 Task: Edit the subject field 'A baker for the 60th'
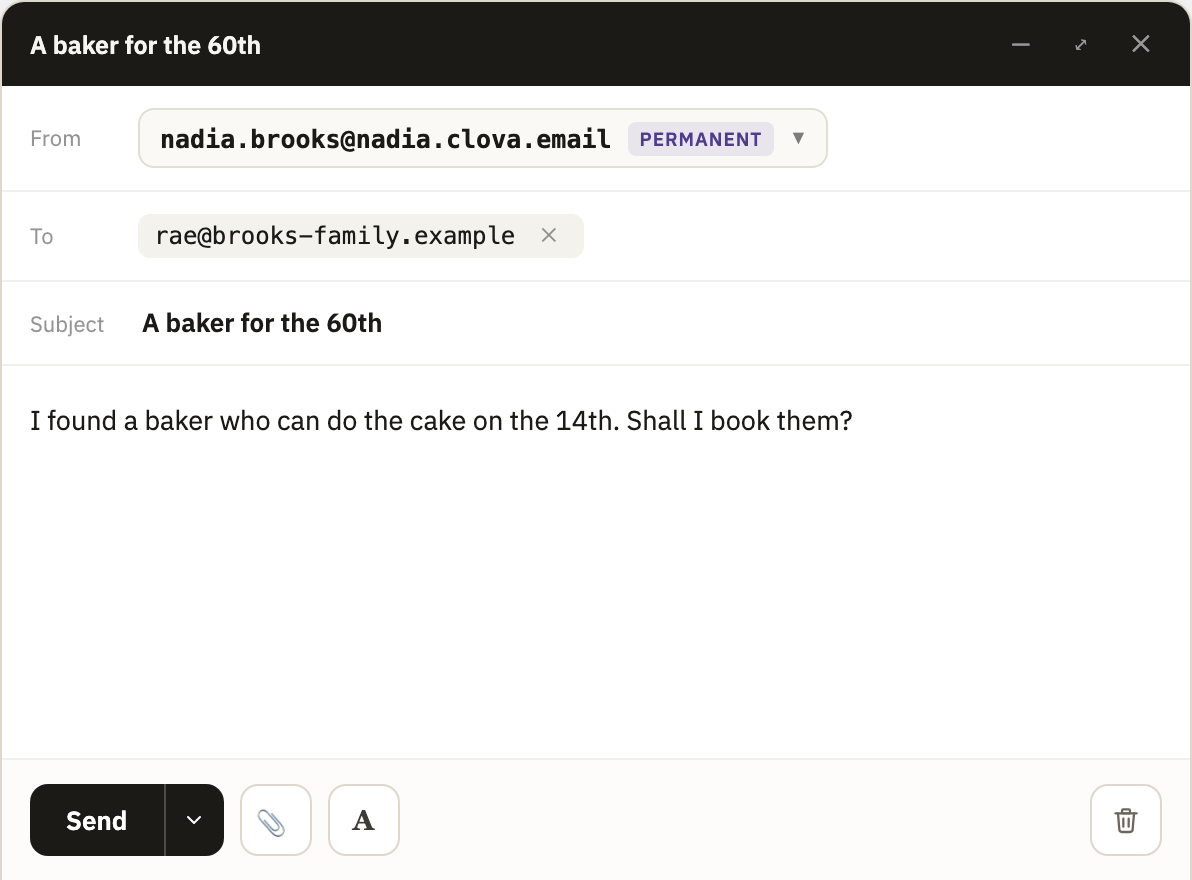(262, 323)
